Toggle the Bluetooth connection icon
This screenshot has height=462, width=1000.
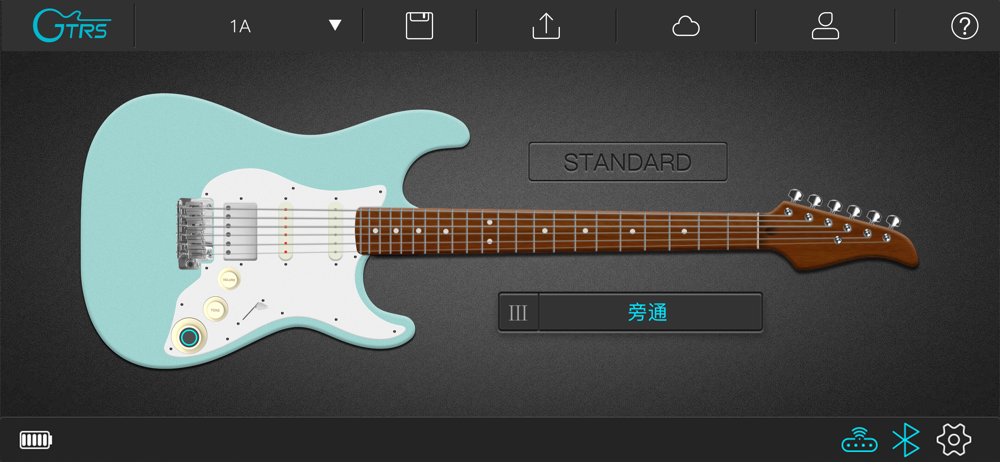click(906, 440)
